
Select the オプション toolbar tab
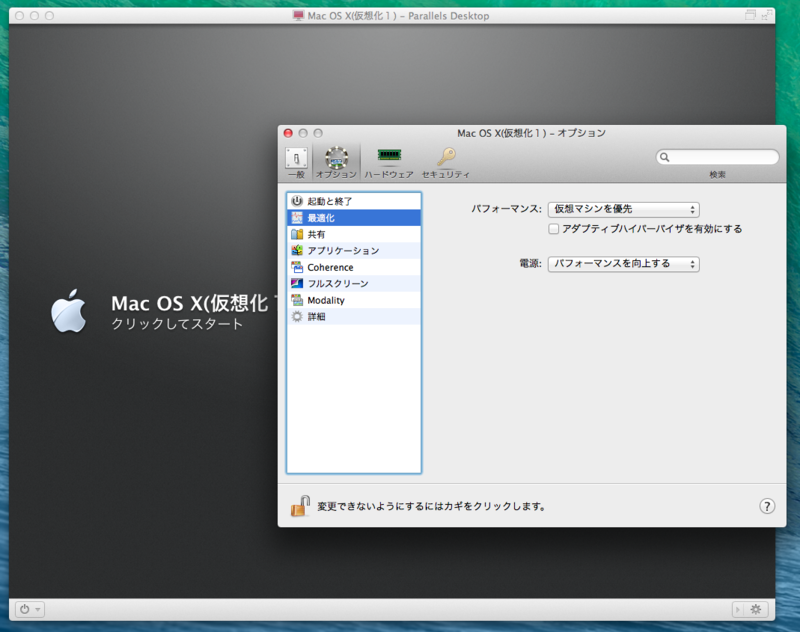336,163
